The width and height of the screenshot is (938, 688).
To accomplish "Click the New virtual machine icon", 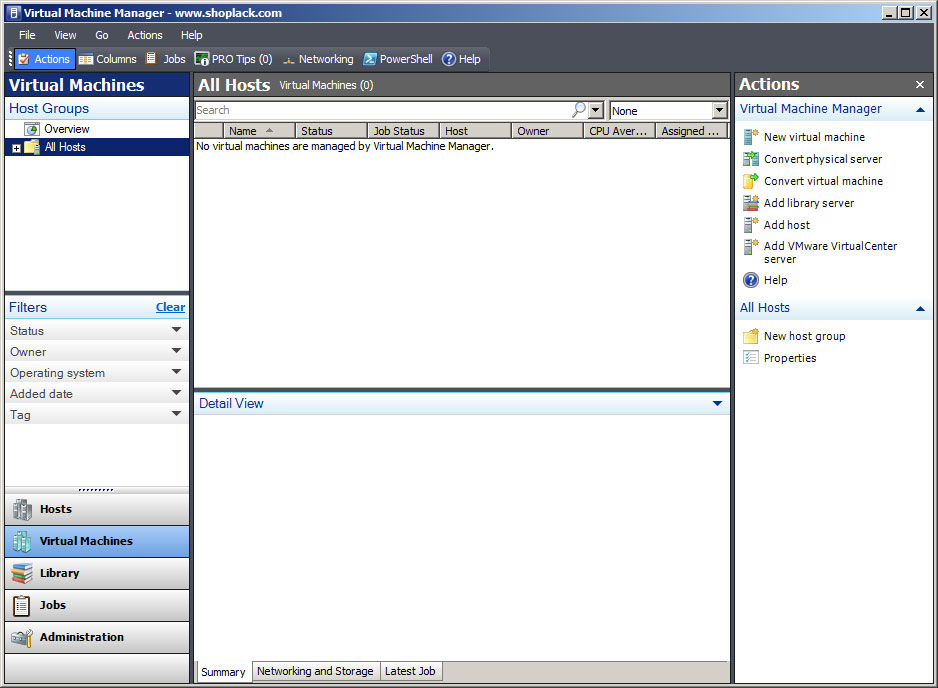I will point(751,137).
